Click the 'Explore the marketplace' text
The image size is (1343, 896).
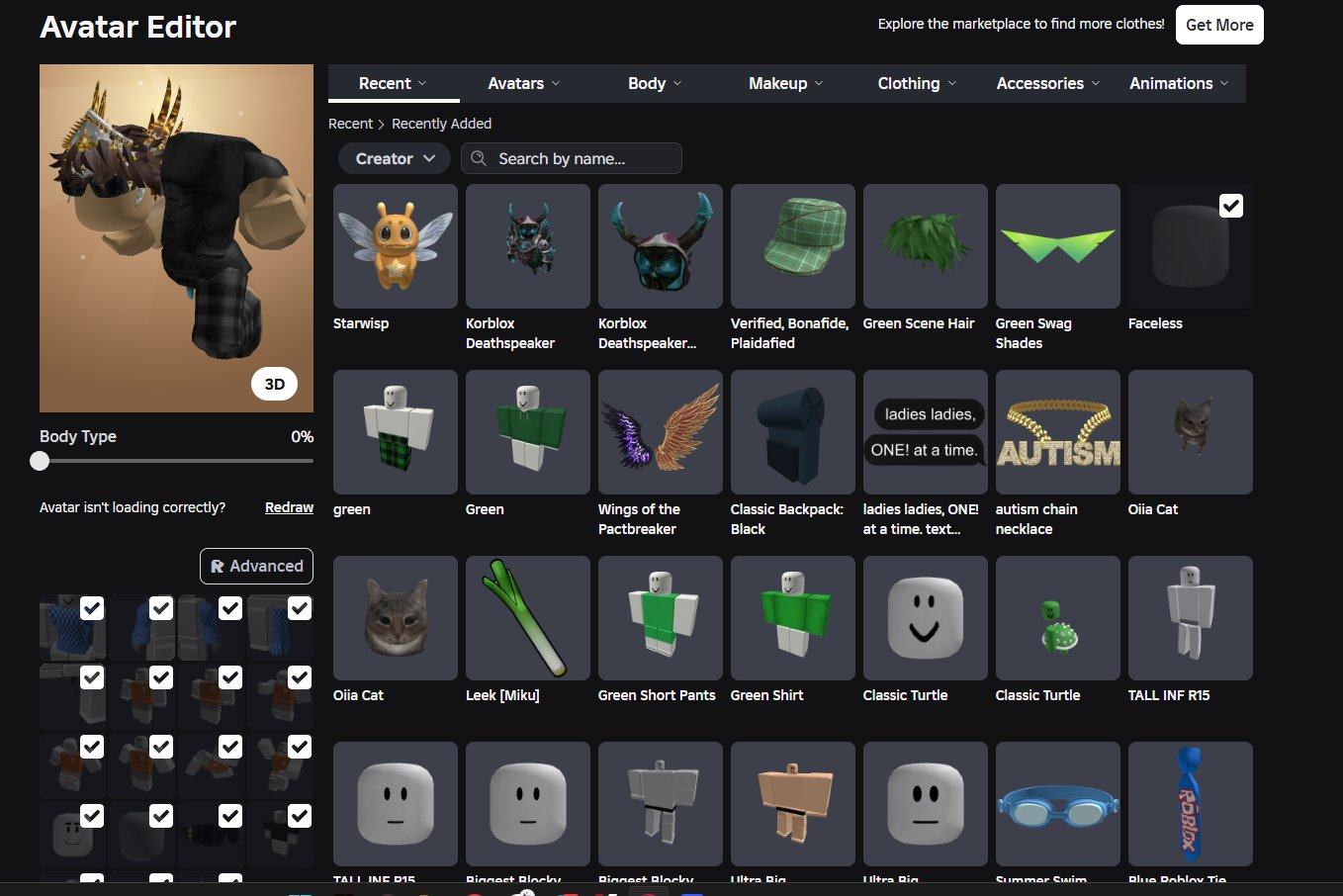[x=1021, y=24]
